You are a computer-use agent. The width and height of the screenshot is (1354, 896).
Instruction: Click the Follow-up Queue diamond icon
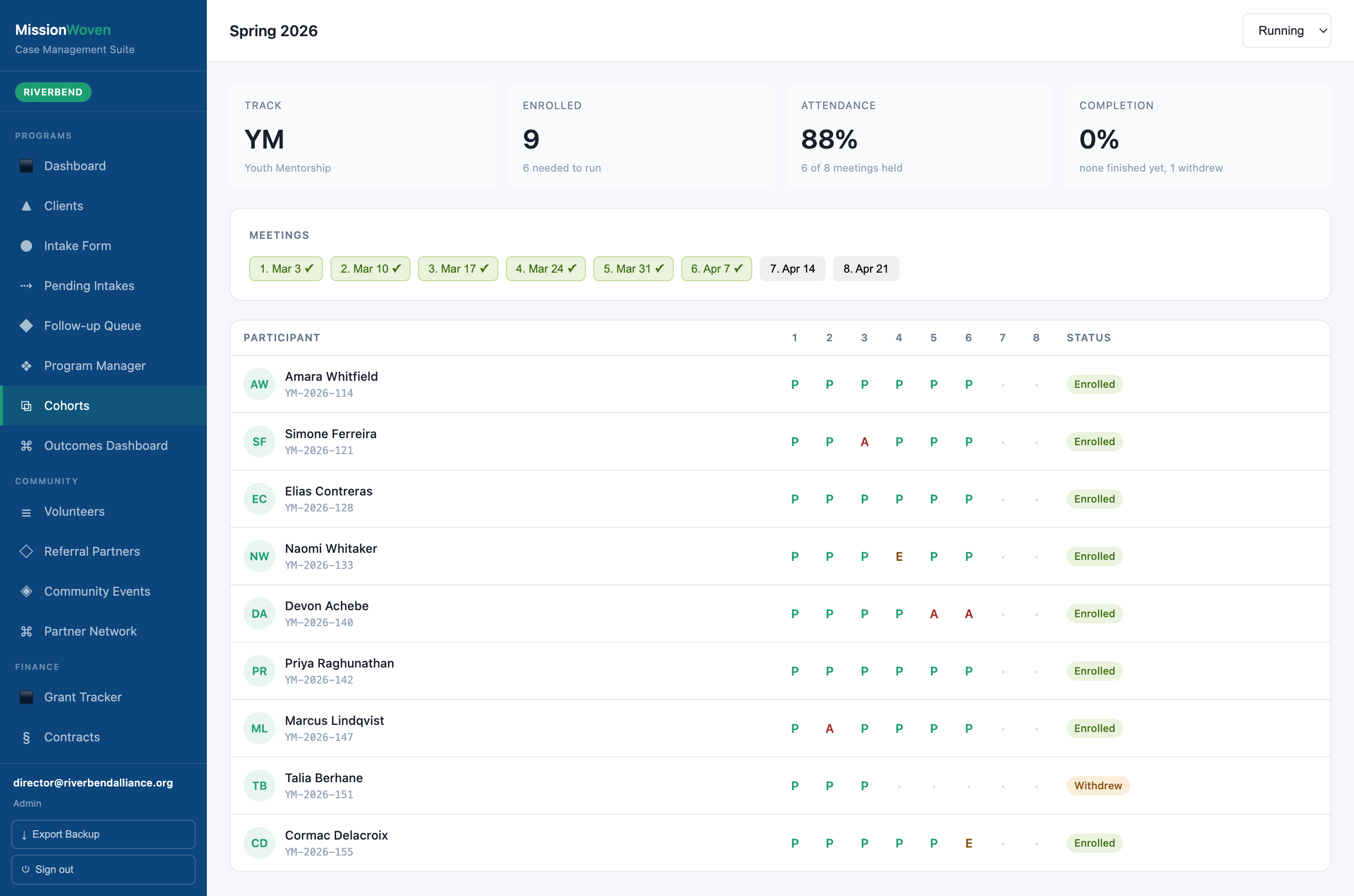click(x=26, y=326)
